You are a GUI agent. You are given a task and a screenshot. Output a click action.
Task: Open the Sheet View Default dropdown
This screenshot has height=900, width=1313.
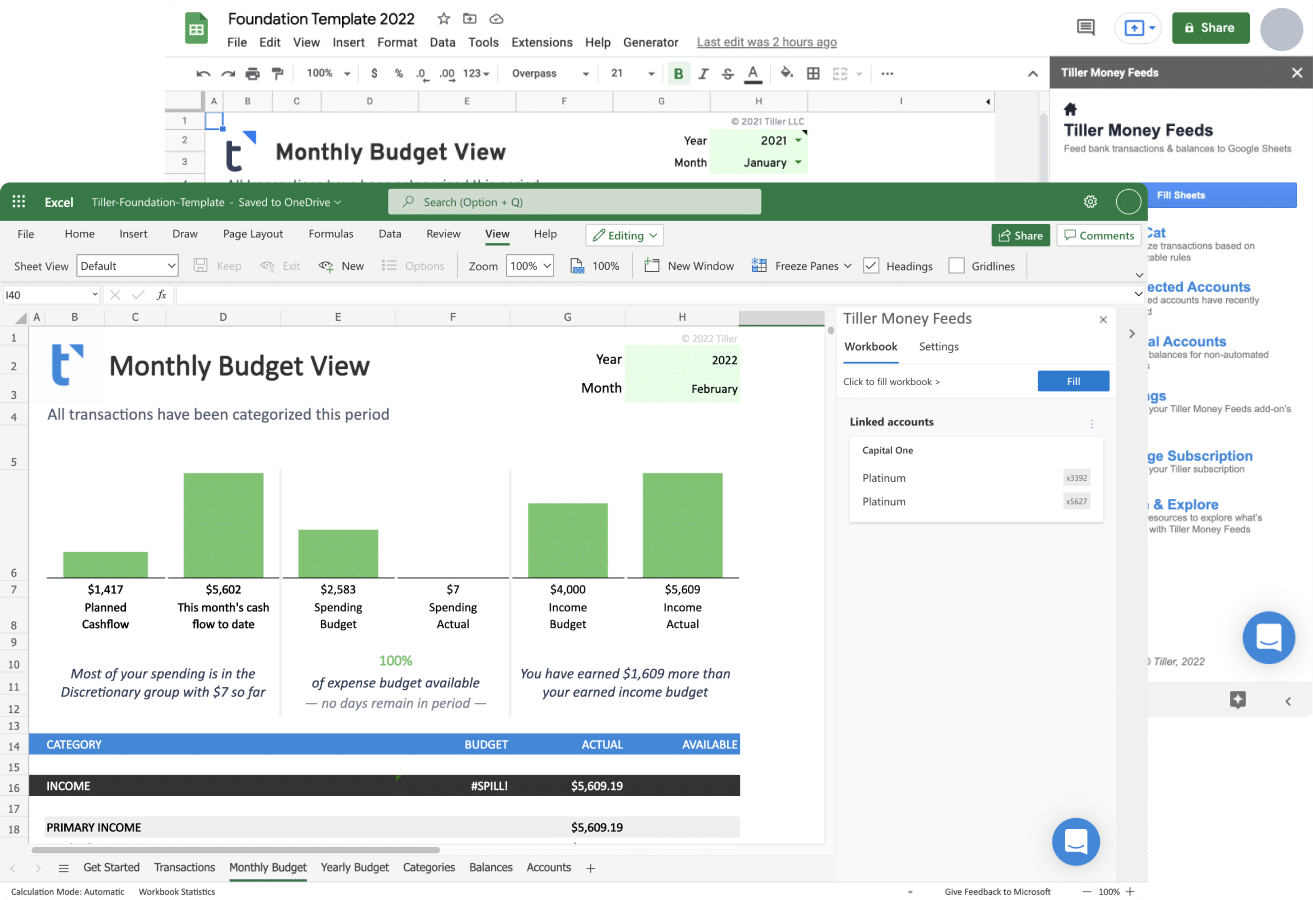pyautogui.click(x=128, y=266)
